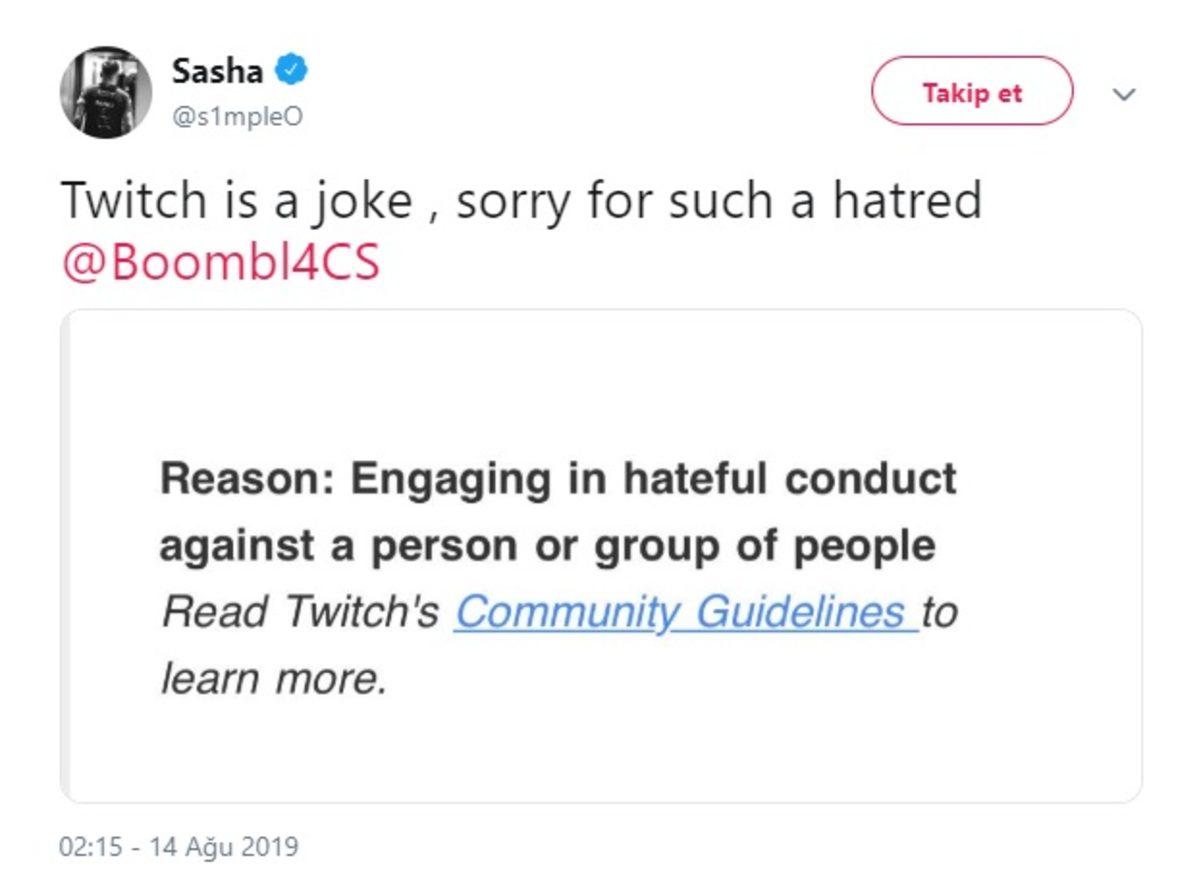
Task: Open Sasha's profile avatar picture
Action: pos(106,92)
